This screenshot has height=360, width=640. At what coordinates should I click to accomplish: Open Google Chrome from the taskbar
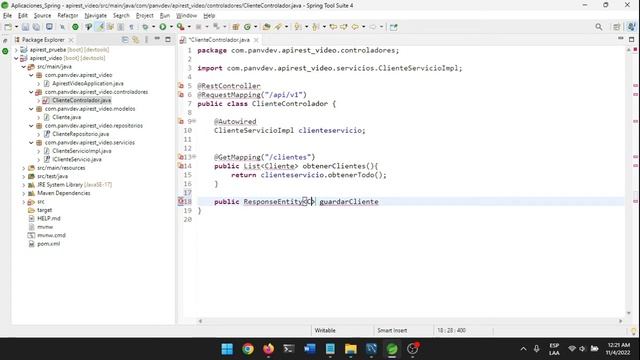[248, 349]
